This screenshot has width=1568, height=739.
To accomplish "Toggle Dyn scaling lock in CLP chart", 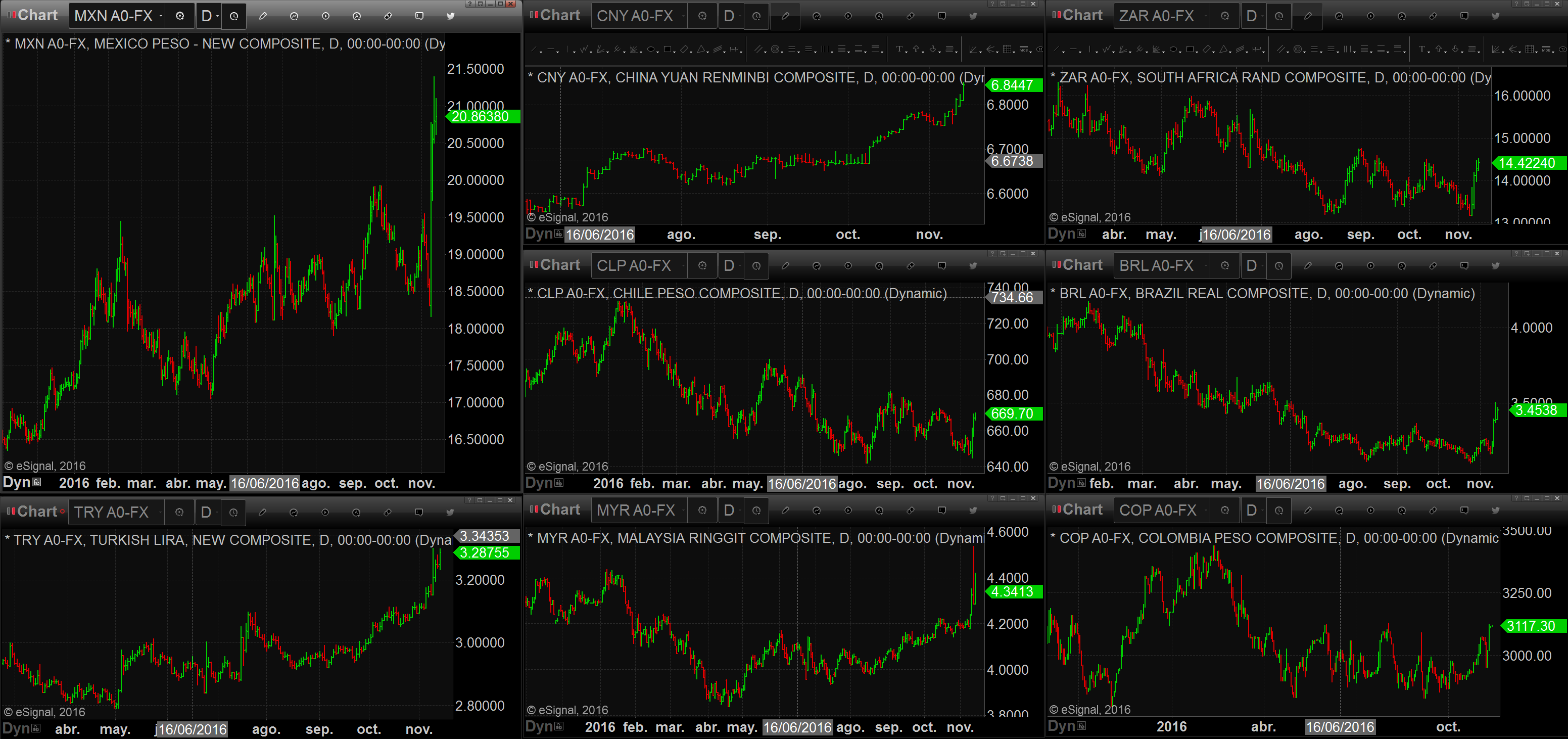I will point(559,483).
